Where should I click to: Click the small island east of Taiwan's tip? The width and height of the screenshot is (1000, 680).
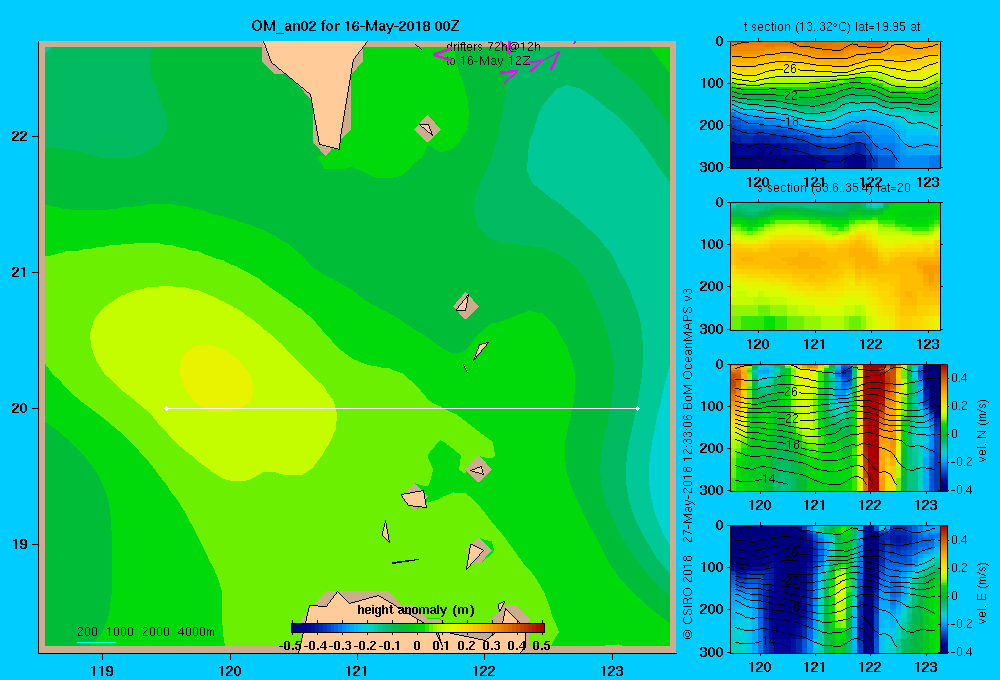click(427, 128)
